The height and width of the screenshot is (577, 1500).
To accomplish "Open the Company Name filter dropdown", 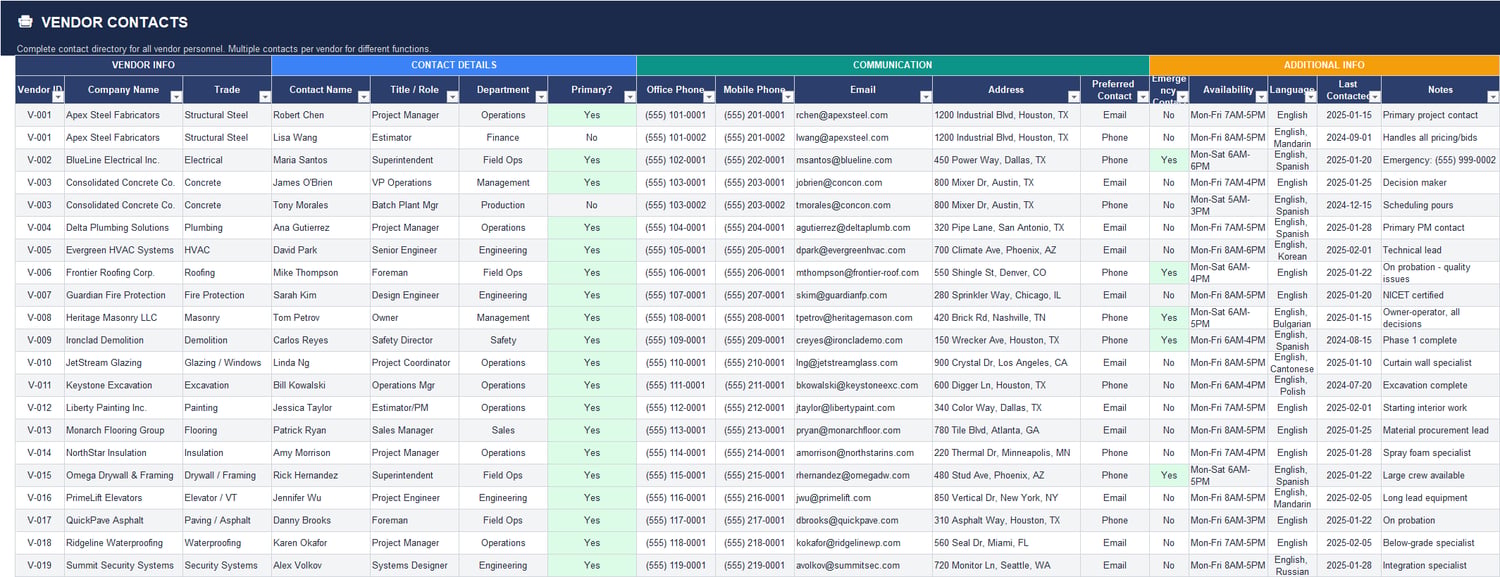I will click(176, 97).
